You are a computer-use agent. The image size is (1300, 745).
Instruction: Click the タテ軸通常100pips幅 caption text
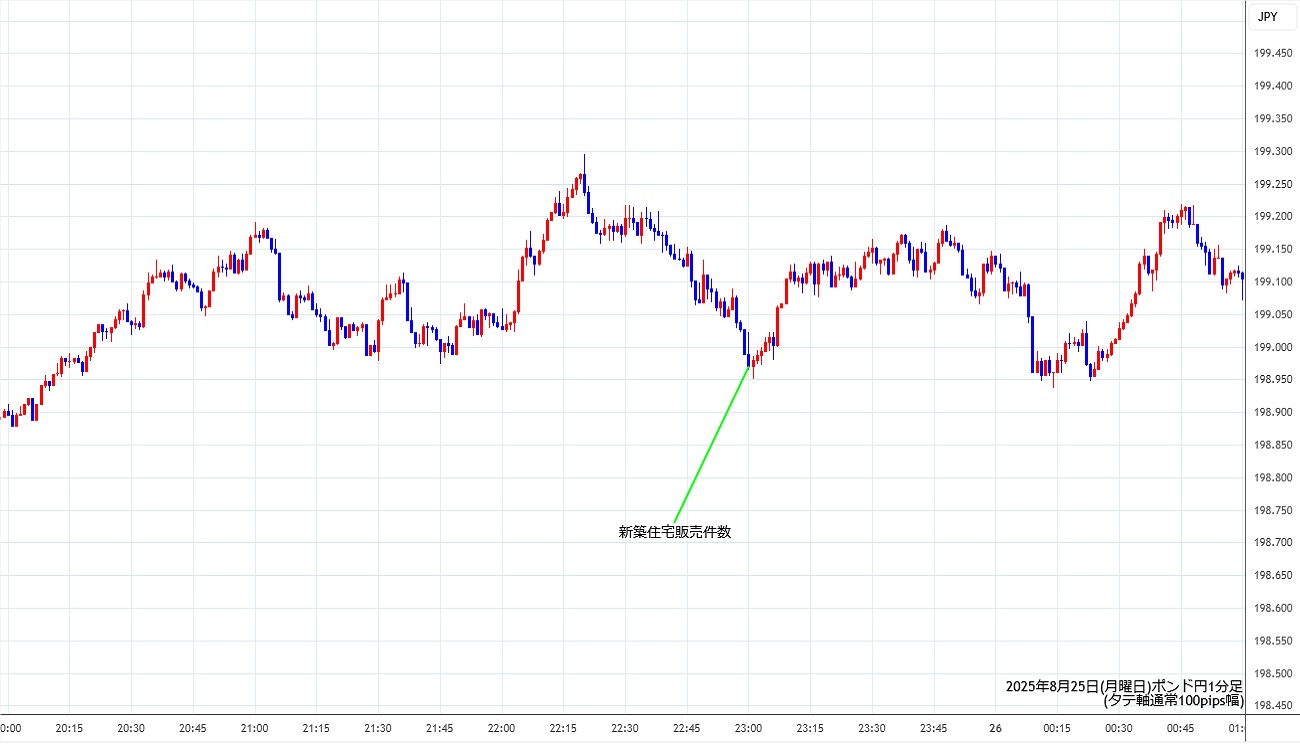1173,701
